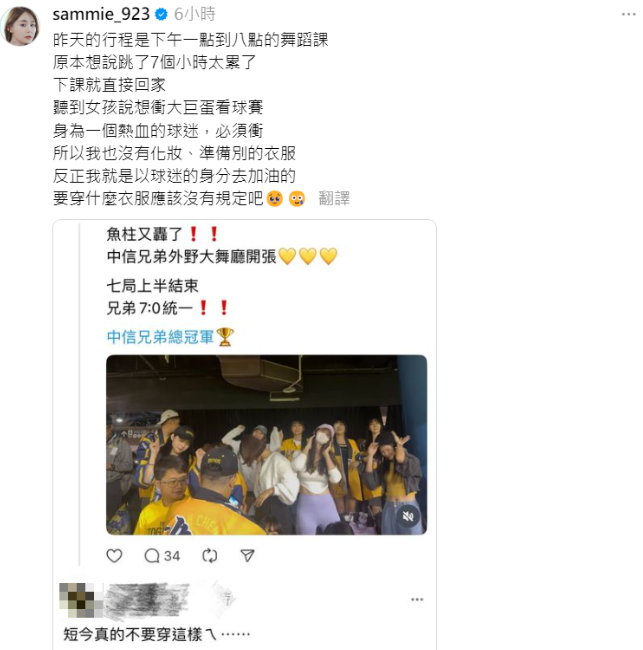
Task: Open comments via the speech bubble icon
Action: pos(152,555)
